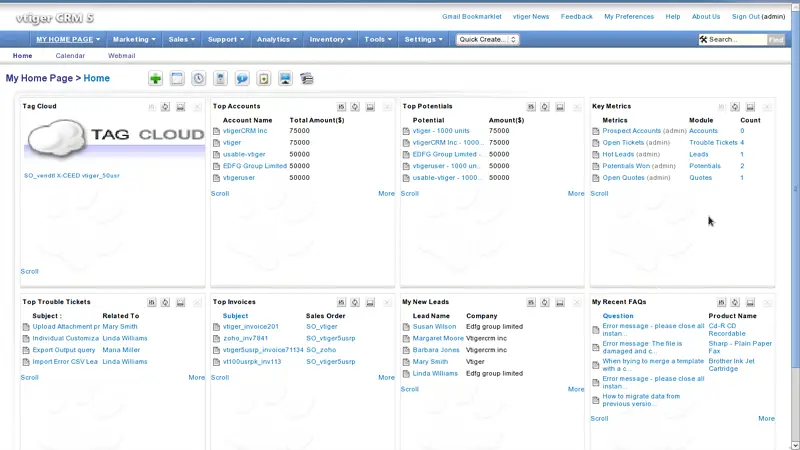Click the green plus Add Widget icon
This screenshot has width=800, height=450.
tap(155, 79)
